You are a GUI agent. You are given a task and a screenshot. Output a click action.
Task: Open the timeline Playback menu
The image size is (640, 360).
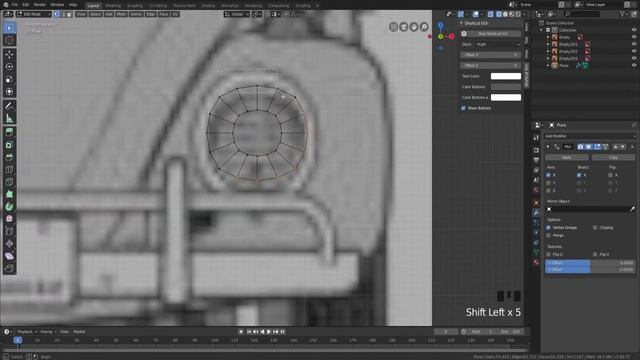27,332
